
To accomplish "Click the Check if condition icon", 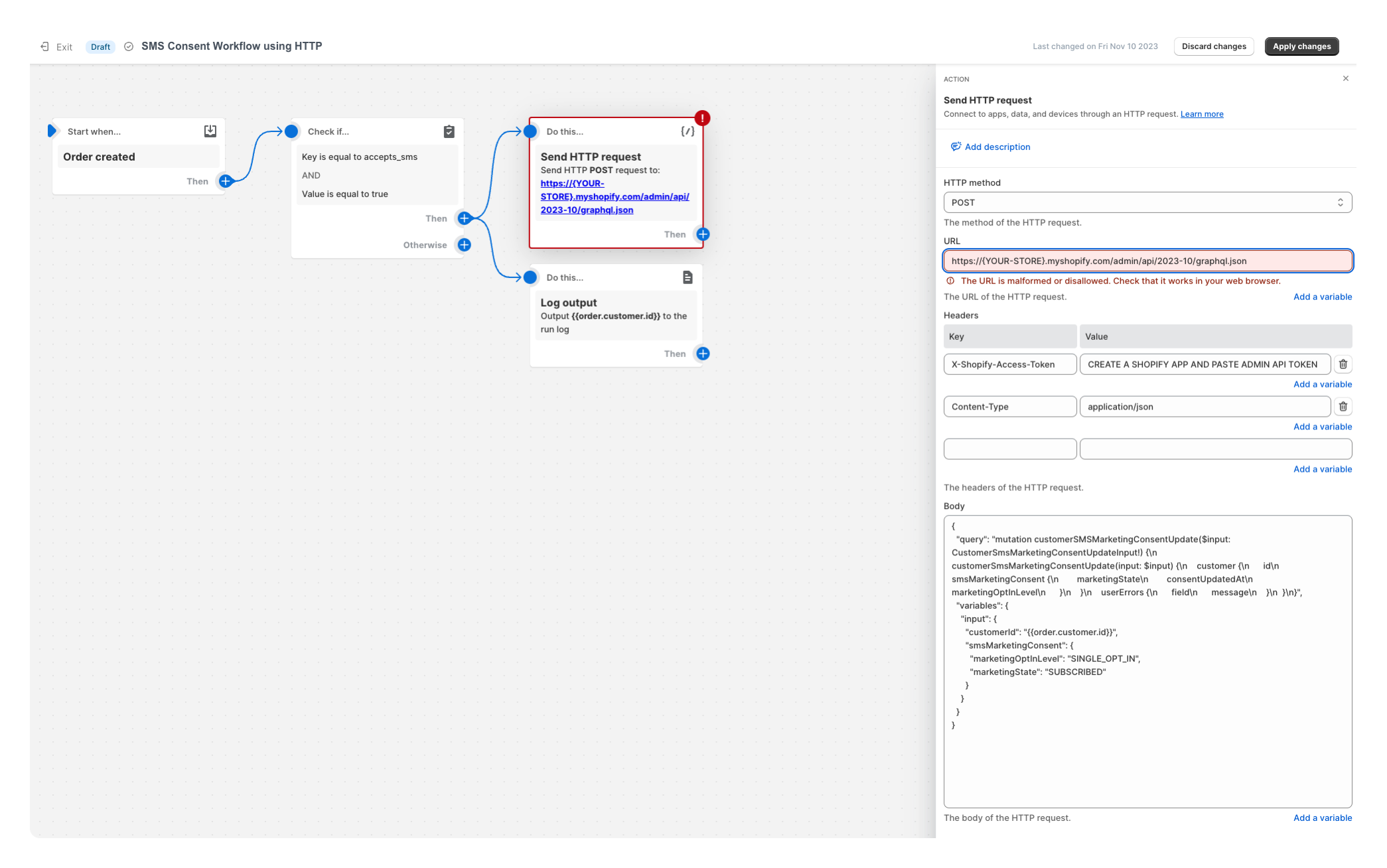I will [449, 131].
